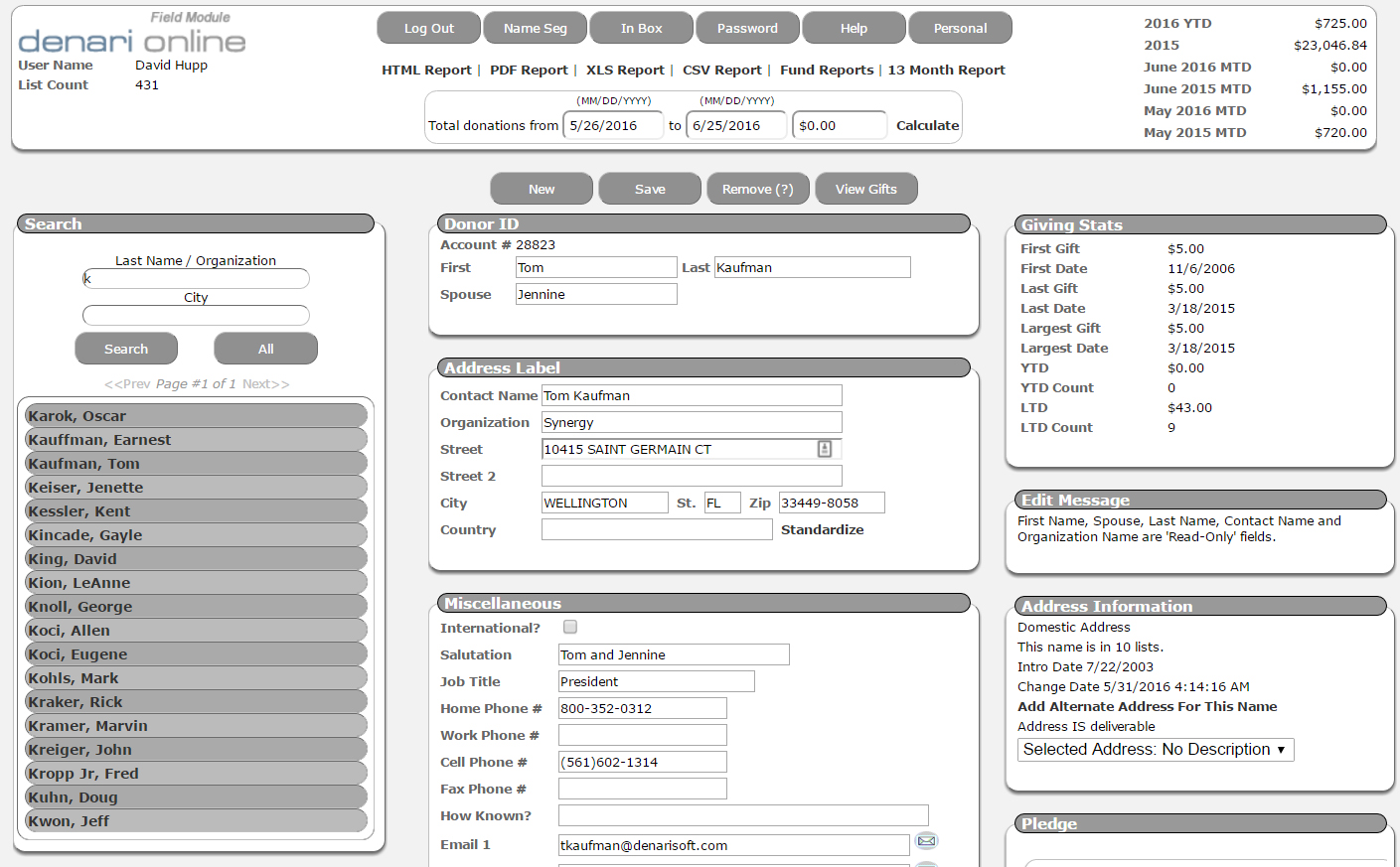
Task: Save the current donor record
Action: click(650, 189)
